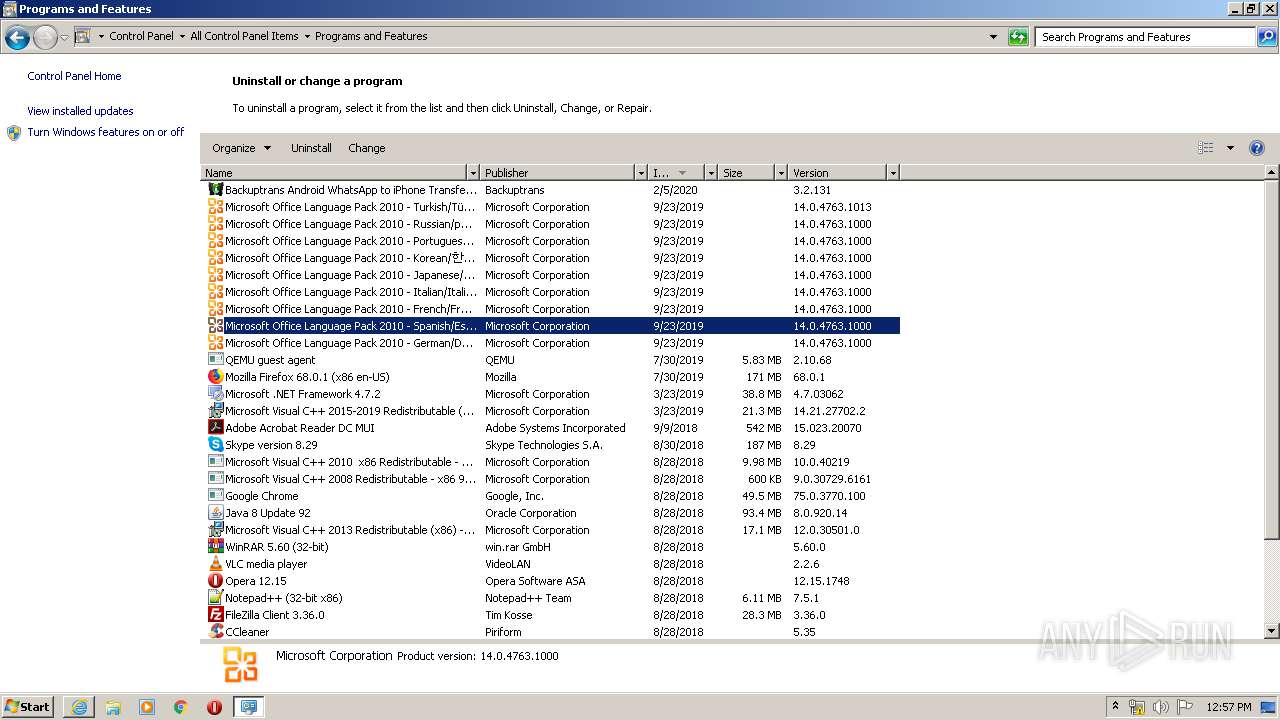Open the Installed On column dropdown
The width and height of the screenshot is (1280, 720).
(711, 173)
